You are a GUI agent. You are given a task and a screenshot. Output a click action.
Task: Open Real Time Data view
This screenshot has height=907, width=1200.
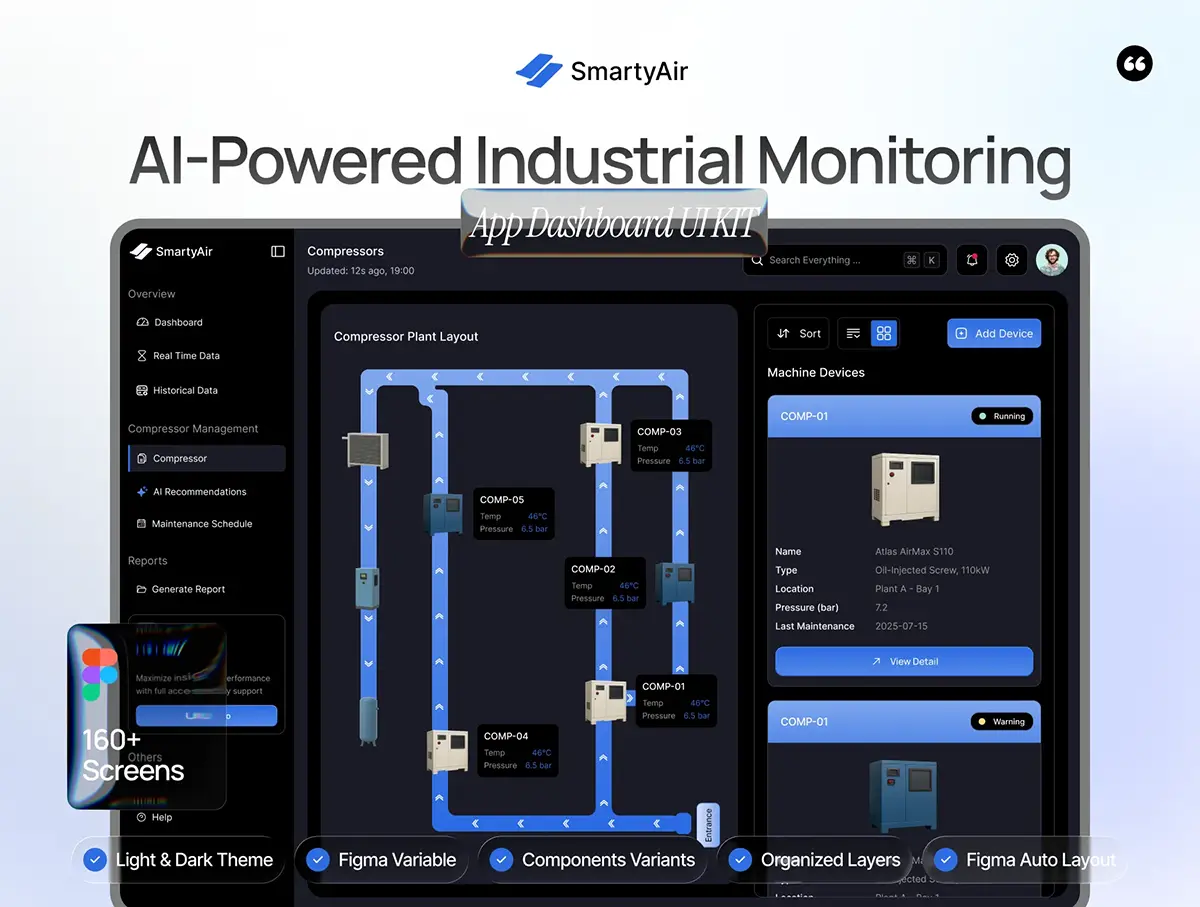click(185, 355)
